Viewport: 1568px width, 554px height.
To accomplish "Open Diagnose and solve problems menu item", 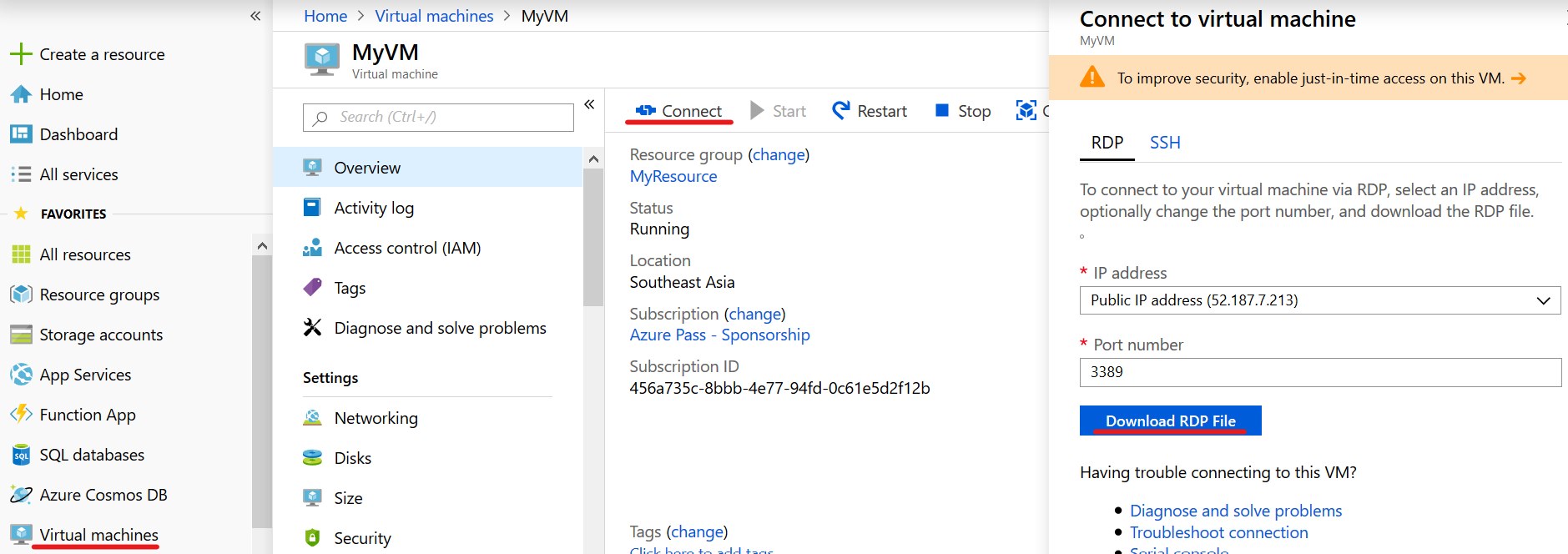I will pyautogui.click(x=440, y=328).
